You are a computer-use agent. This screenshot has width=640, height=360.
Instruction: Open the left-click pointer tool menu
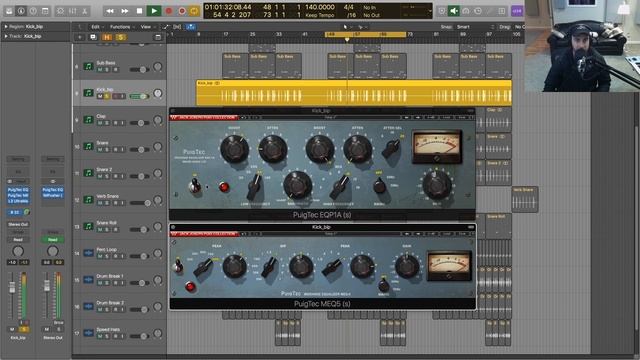click(x=346, y=27)
